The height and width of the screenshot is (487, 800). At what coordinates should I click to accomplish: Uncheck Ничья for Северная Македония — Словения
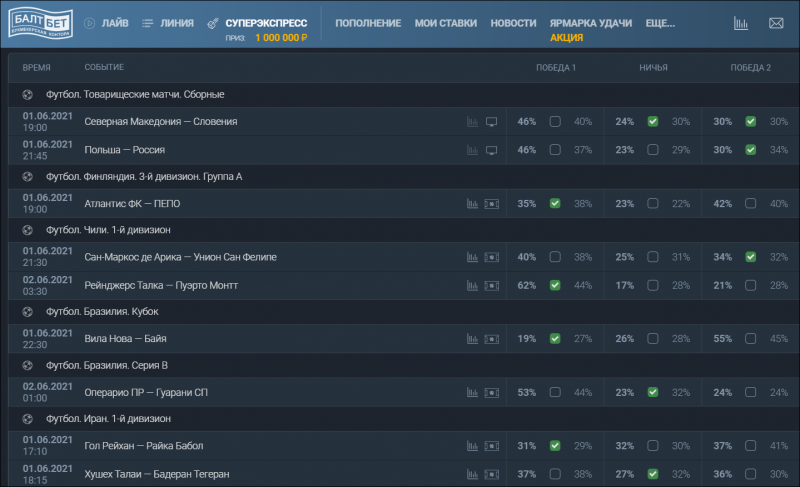[653, 121]
